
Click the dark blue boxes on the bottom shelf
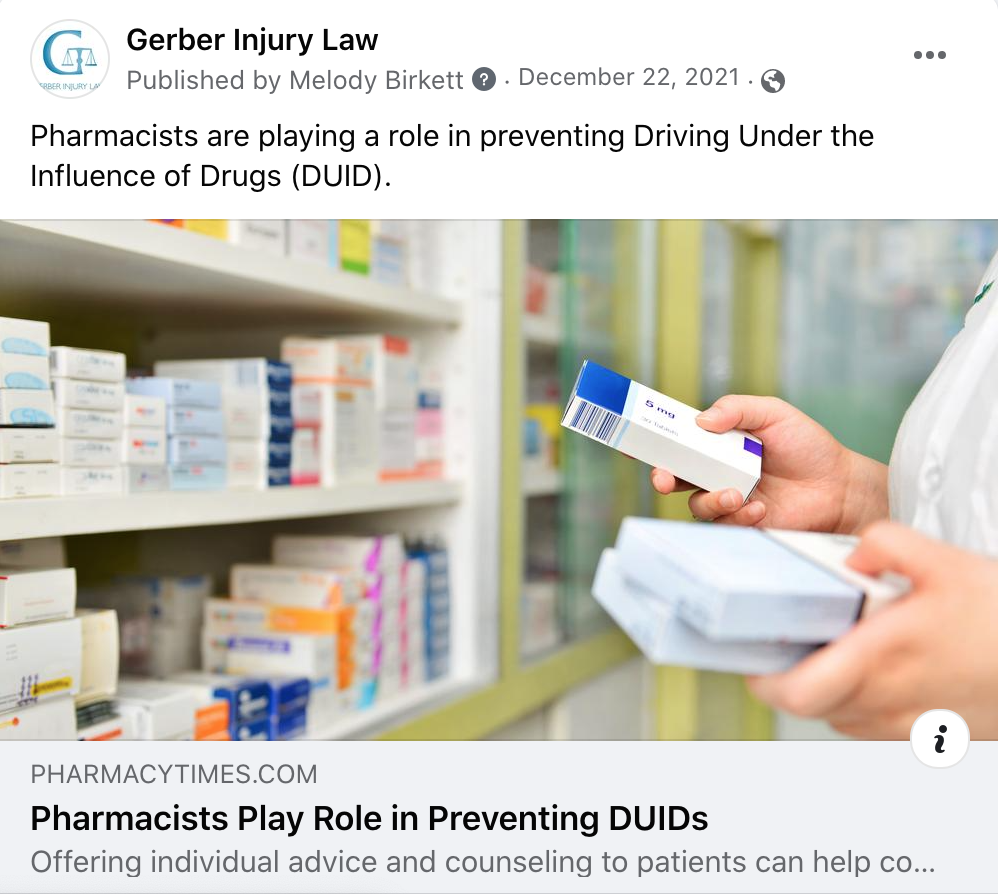[262, 707]
